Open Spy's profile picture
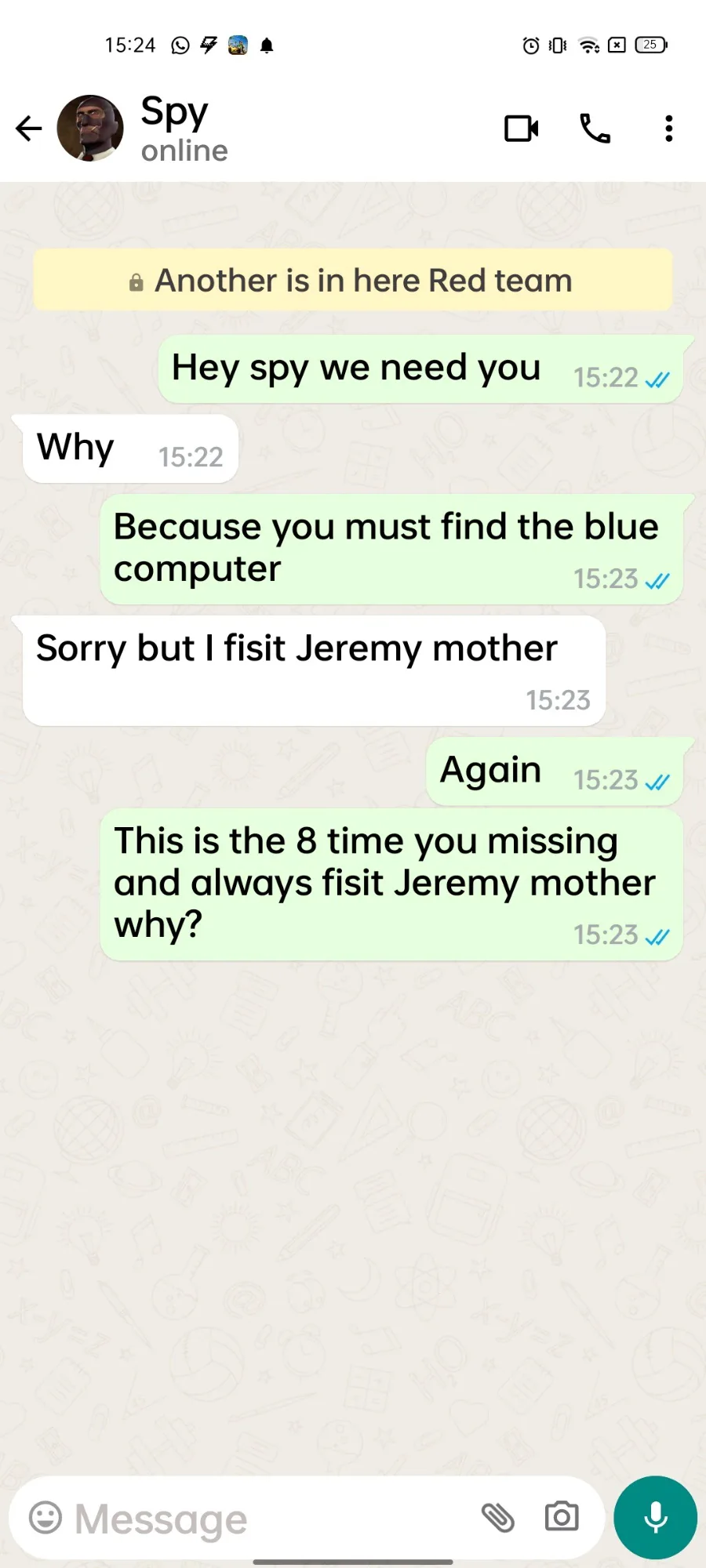This screenshot has height=1568, width=706. tap(90, 129)
